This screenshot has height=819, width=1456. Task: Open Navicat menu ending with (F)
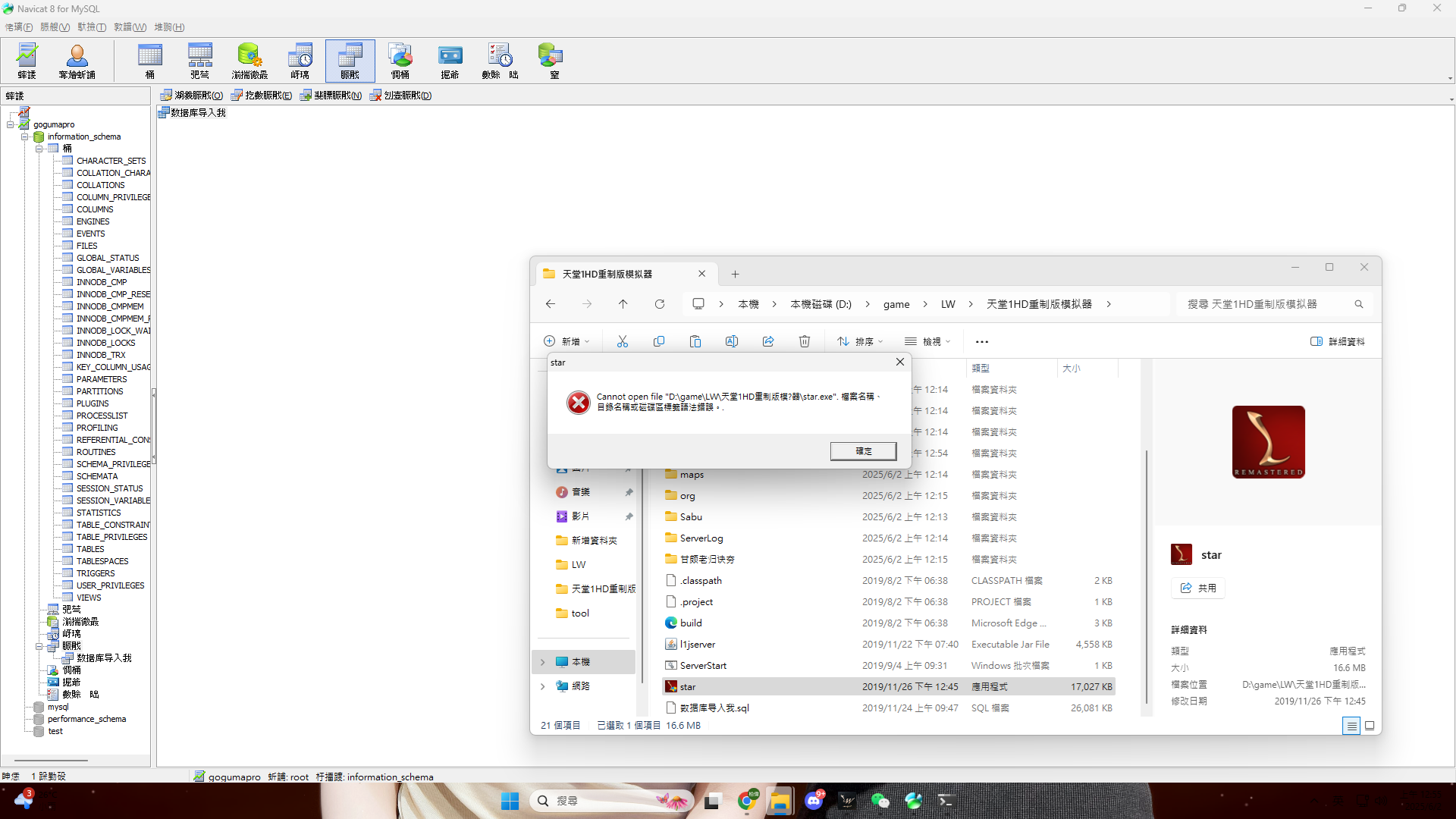point(19,27)
